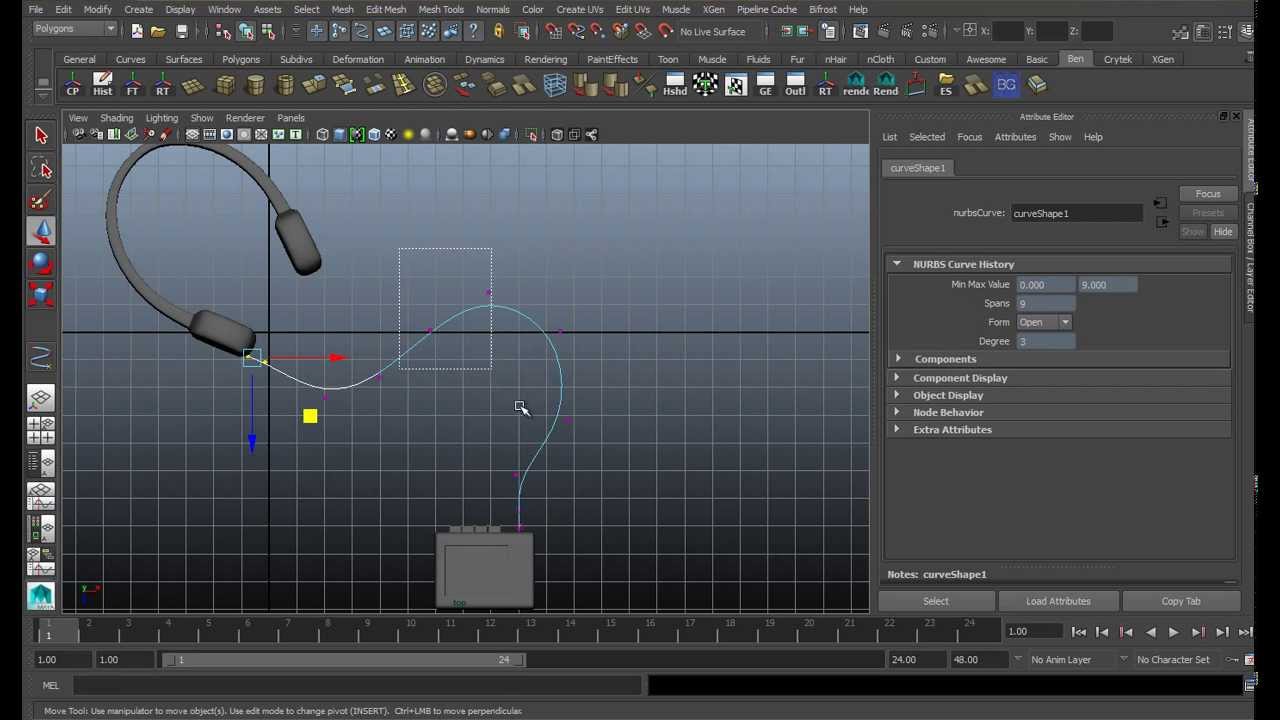Open scene file folder icon
Image resolution: width=1280 pixels, height=720 pixels.
158,32
